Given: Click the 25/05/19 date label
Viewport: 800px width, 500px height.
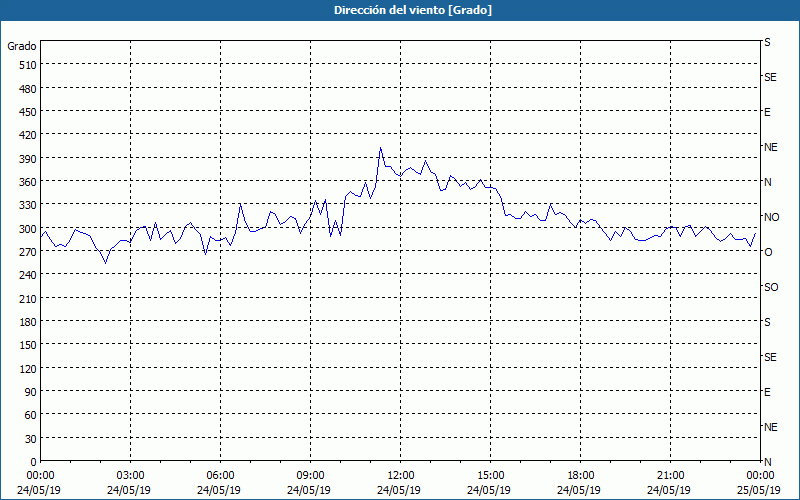Looking at the screenshot, I should [x=759, y=490].
